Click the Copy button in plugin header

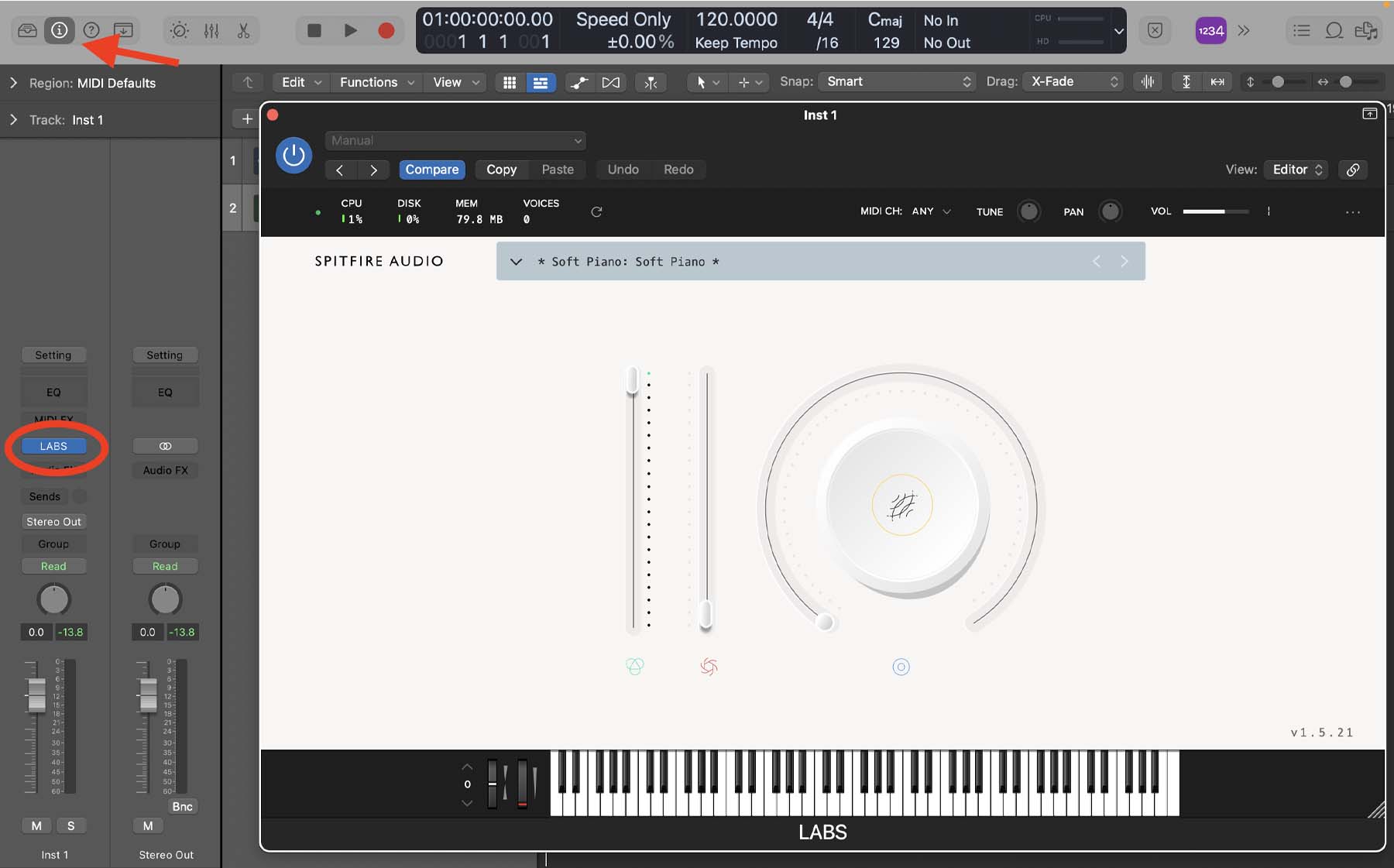pos(501,170)
